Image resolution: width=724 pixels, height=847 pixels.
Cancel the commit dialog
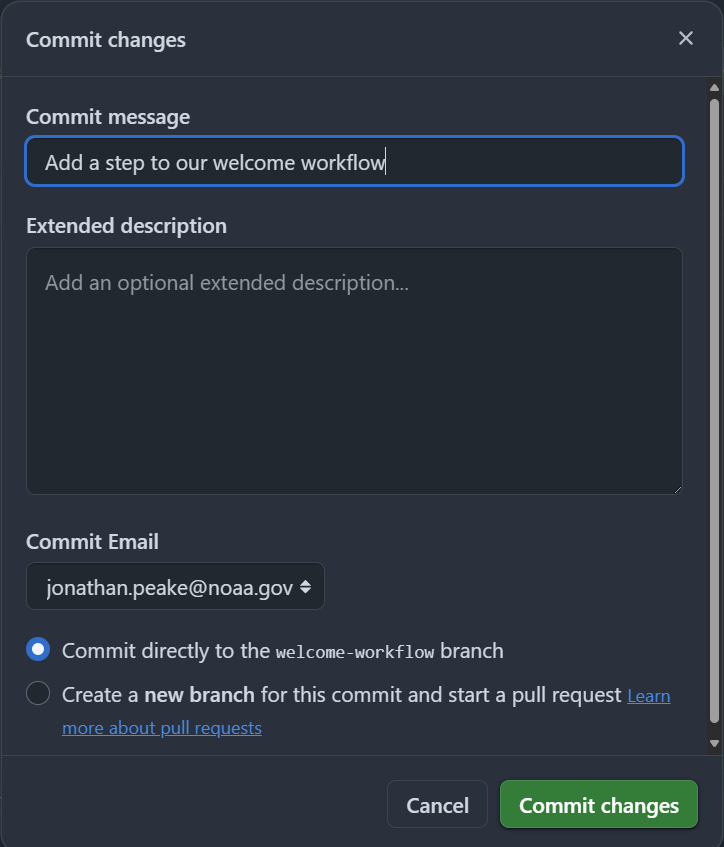coord(437,805)
